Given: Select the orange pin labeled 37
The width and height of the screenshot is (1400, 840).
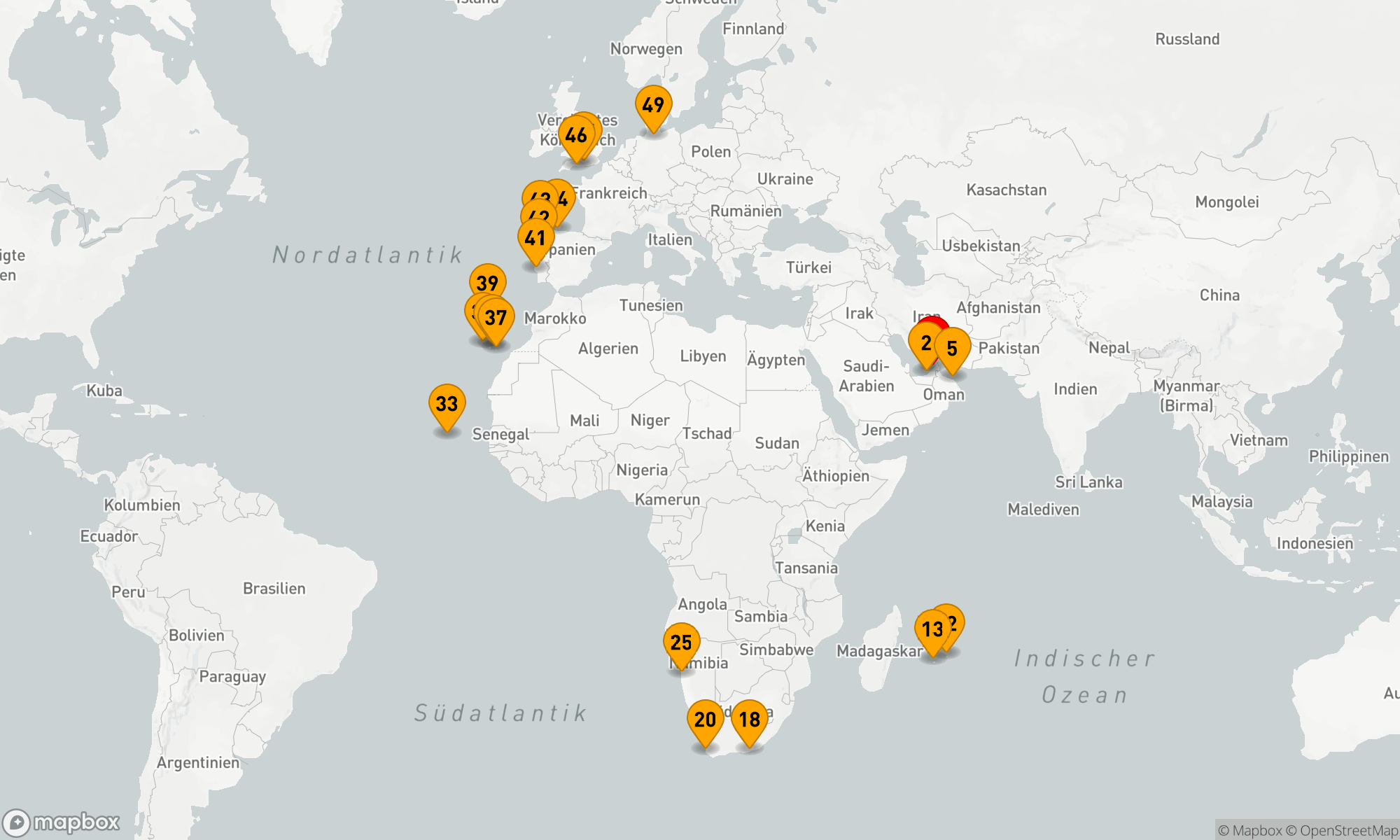Looking at the screenshot, I should click(x=496, y=317).
